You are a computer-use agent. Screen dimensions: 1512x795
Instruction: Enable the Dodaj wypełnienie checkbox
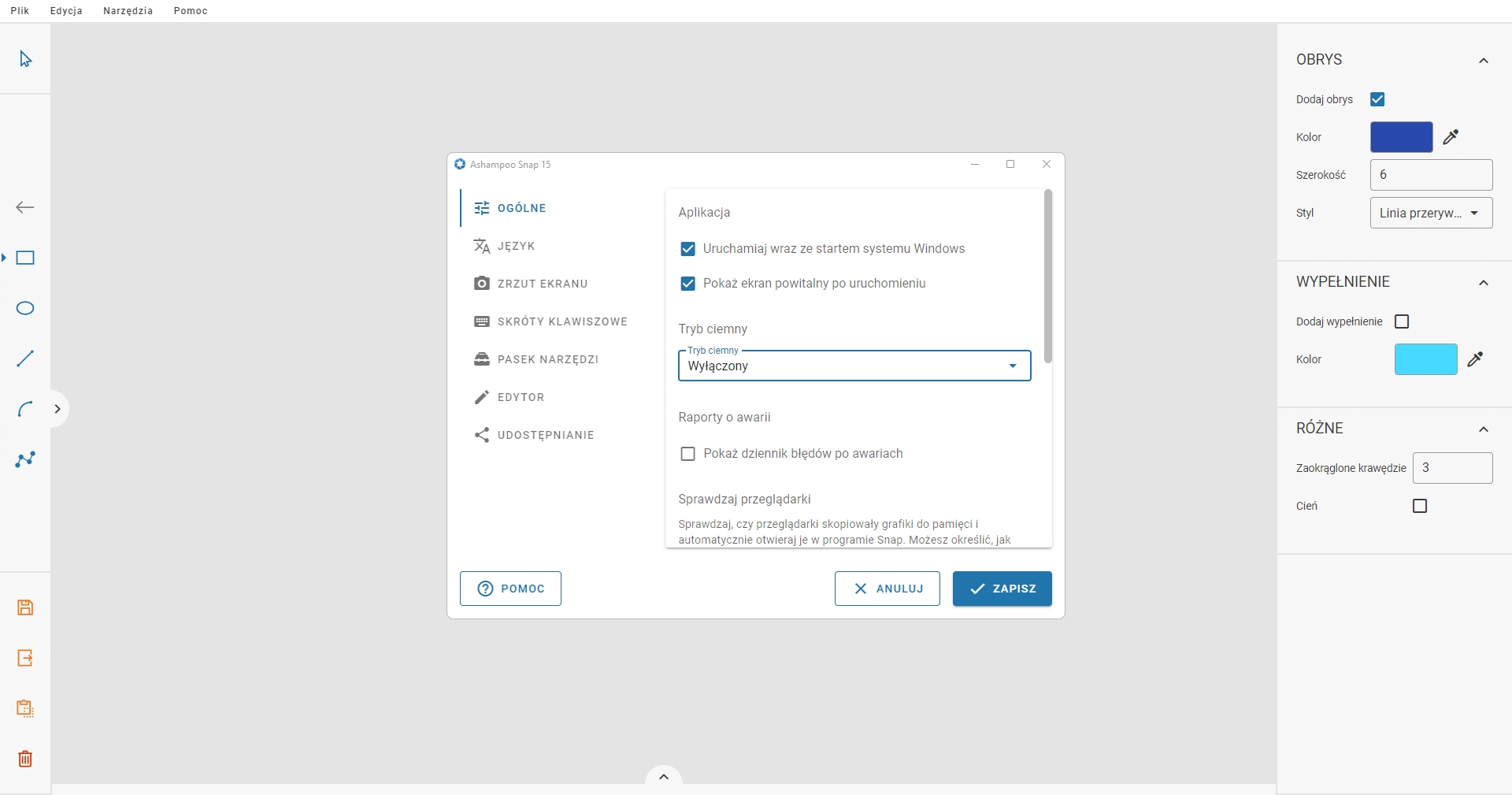[x=1402, y=321]
